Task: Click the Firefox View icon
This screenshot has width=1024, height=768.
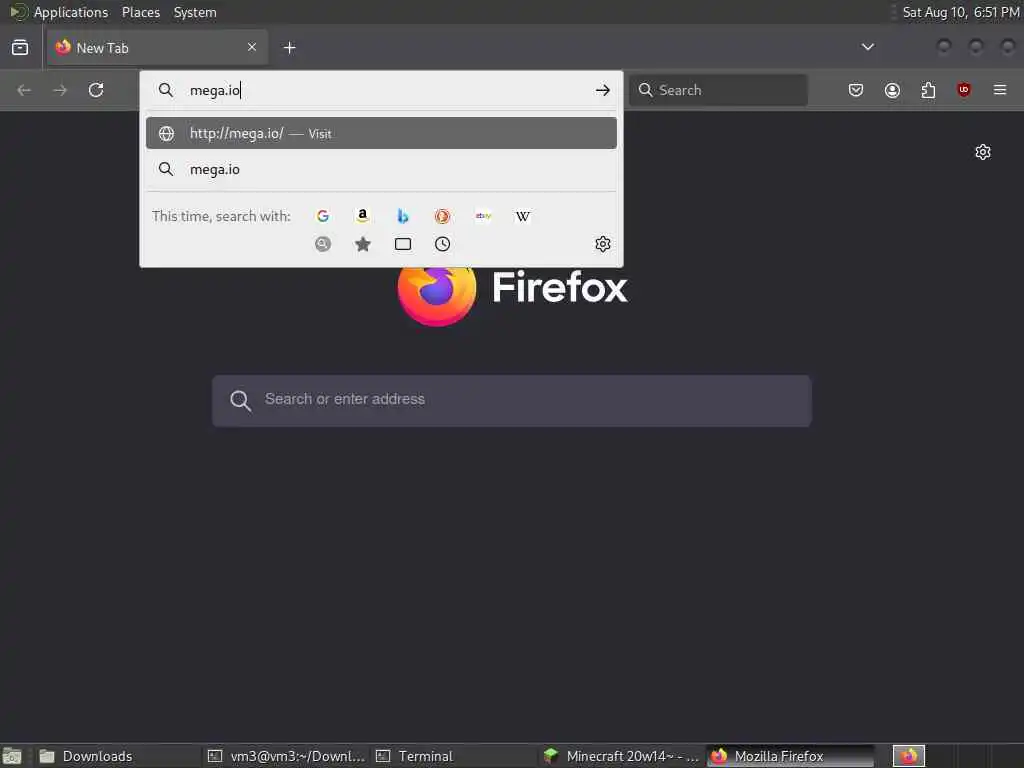Action: point(20,48)
